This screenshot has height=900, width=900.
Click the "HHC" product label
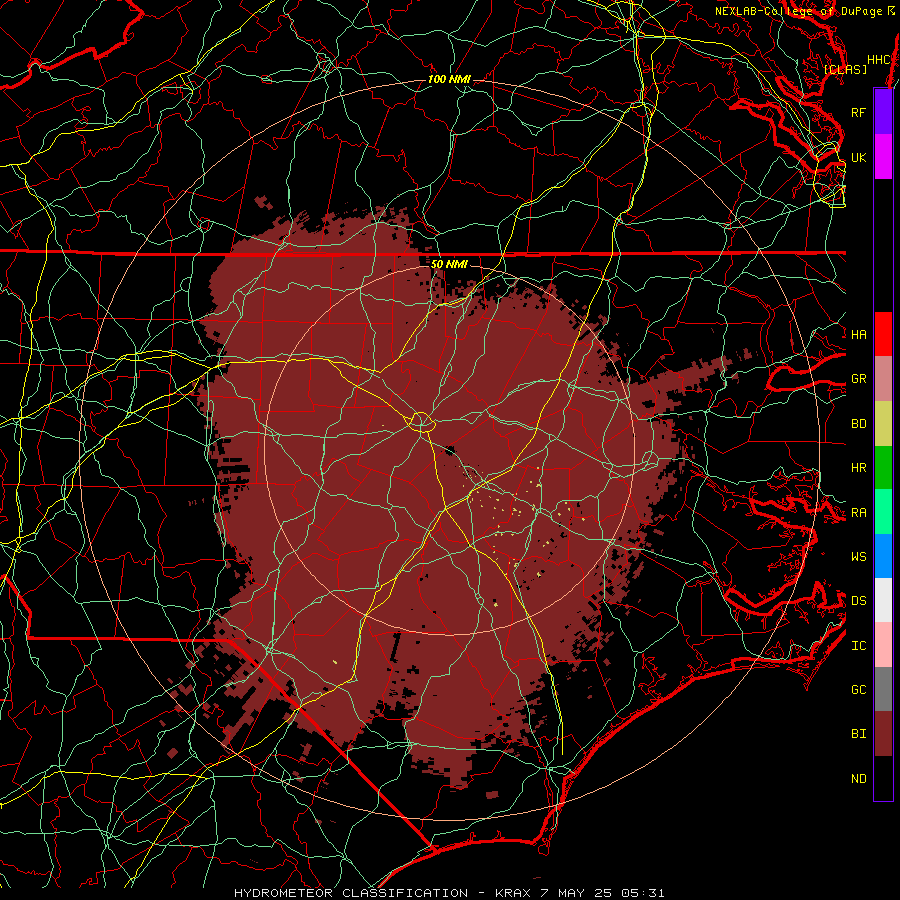click(x=879, y=60)
